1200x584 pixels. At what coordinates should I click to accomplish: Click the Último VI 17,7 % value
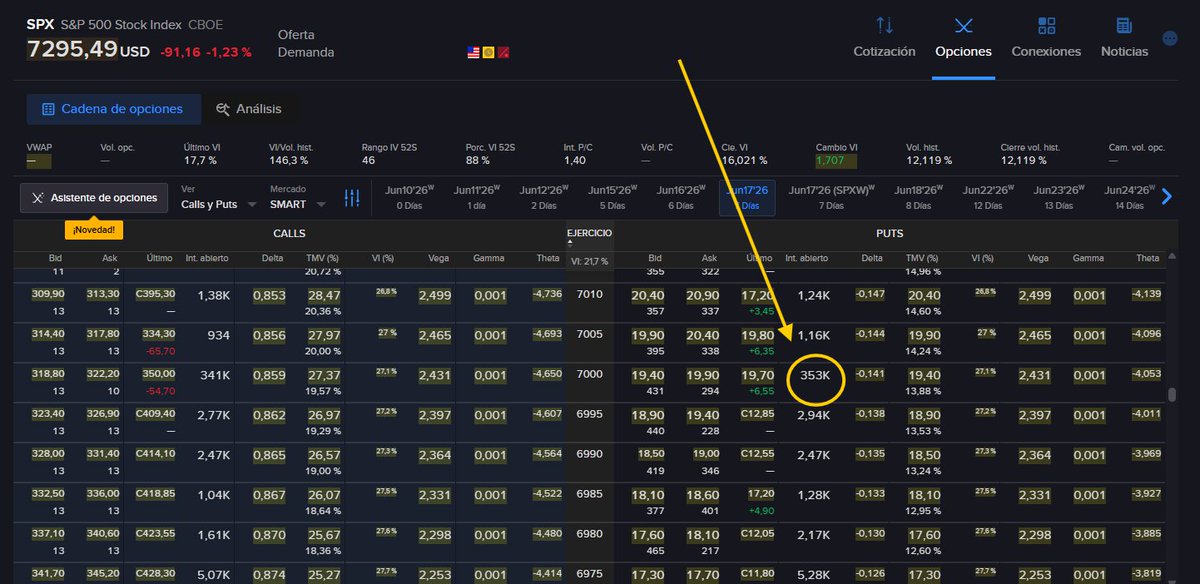200,160
